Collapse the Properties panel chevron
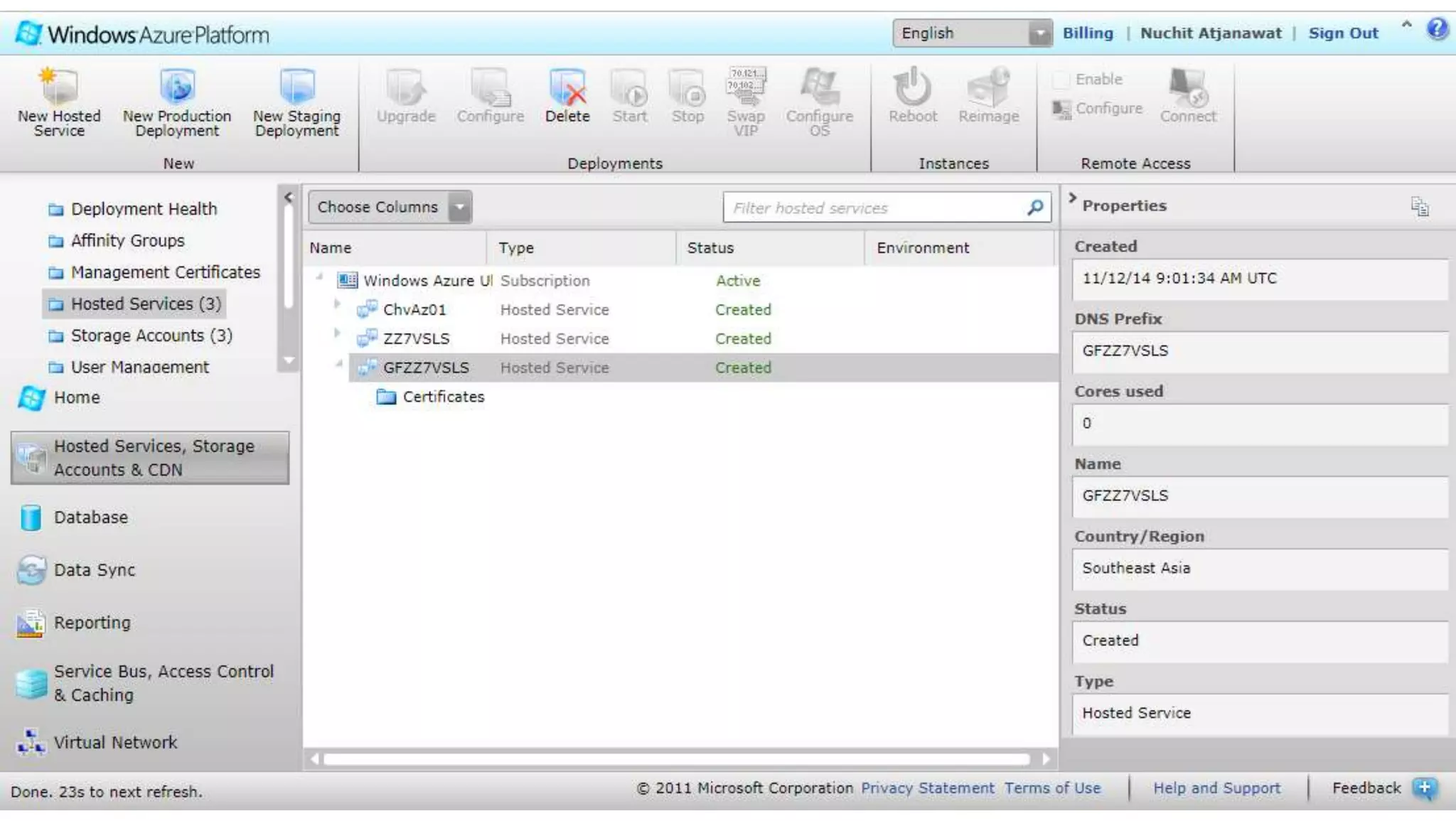 (1072, 198)
